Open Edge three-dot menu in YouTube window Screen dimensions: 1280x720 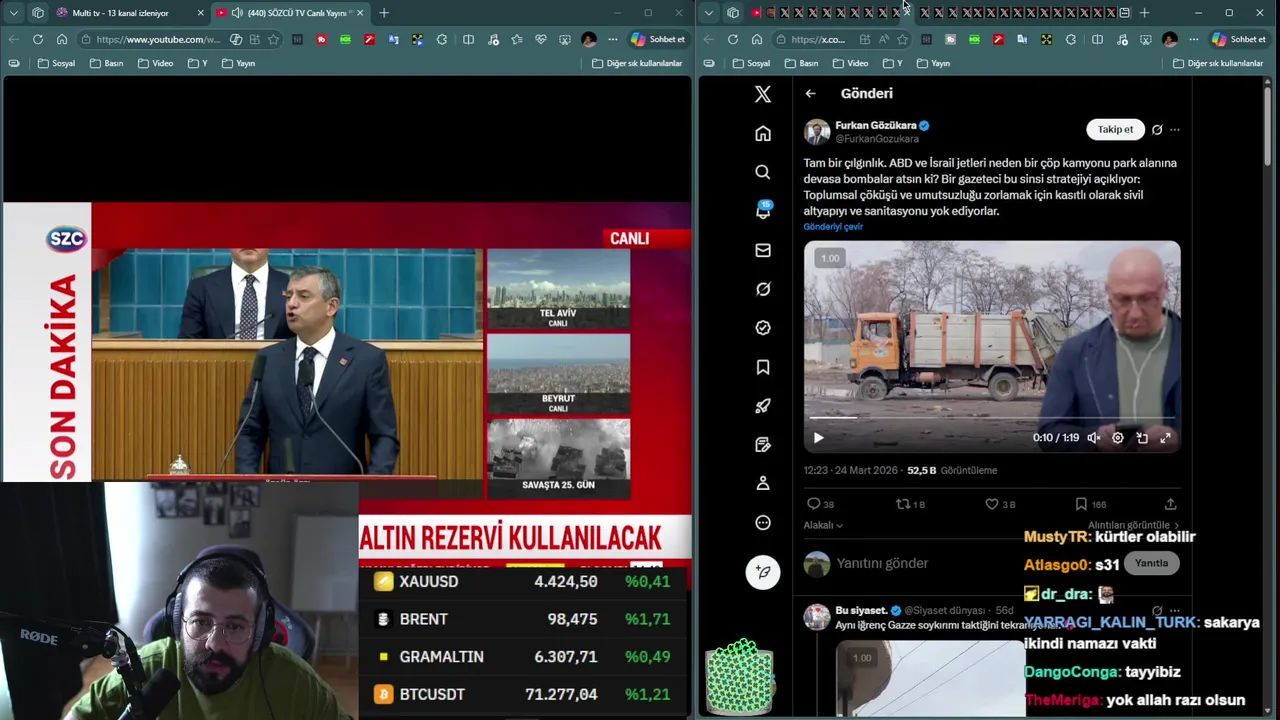tap(613, 39)
